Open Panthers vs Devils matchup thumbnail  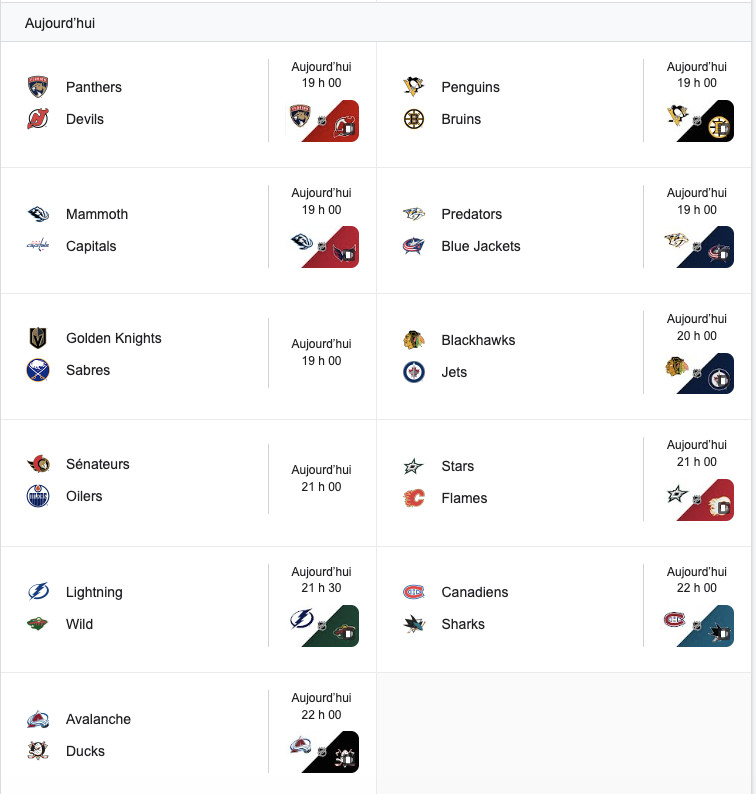pyautogui.click(x=323, y=121)
